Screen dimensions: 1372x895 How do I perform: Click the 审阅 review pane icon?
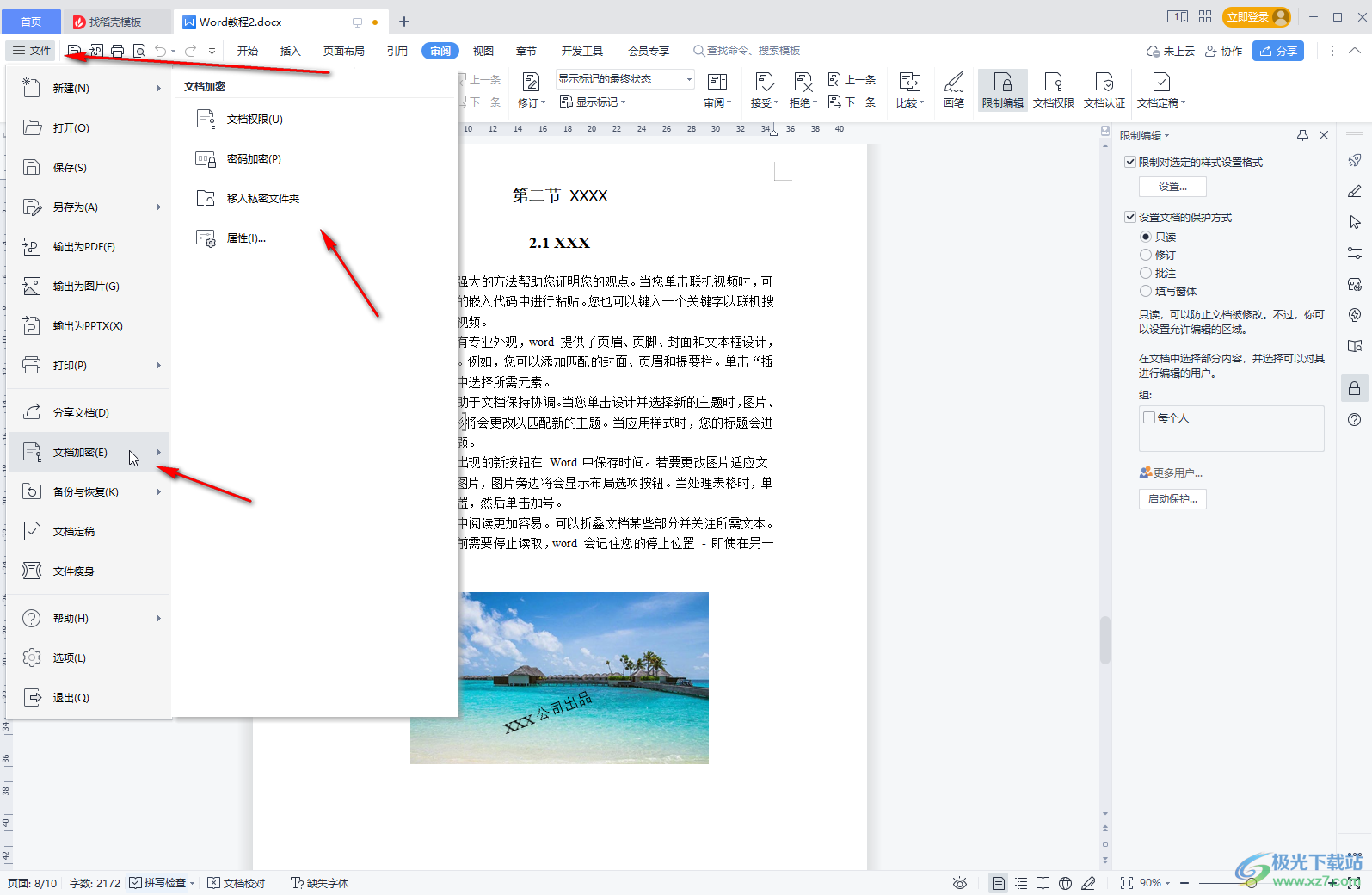[x=717, y=82]
